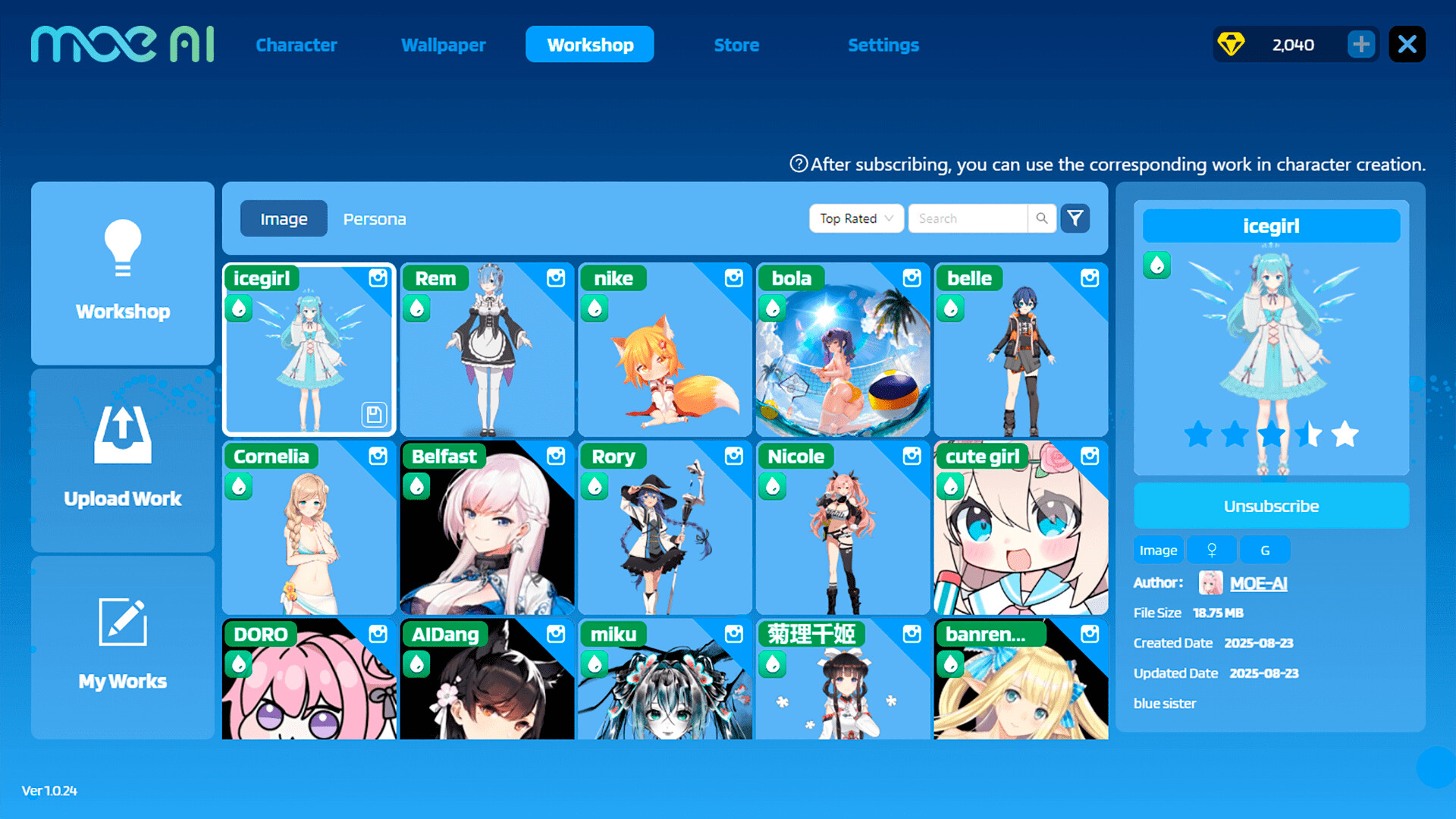Open the filter icon beside the search bar
This screenshot has height=819, width=1456.
pyautogui.click(x=1075, y=218)
